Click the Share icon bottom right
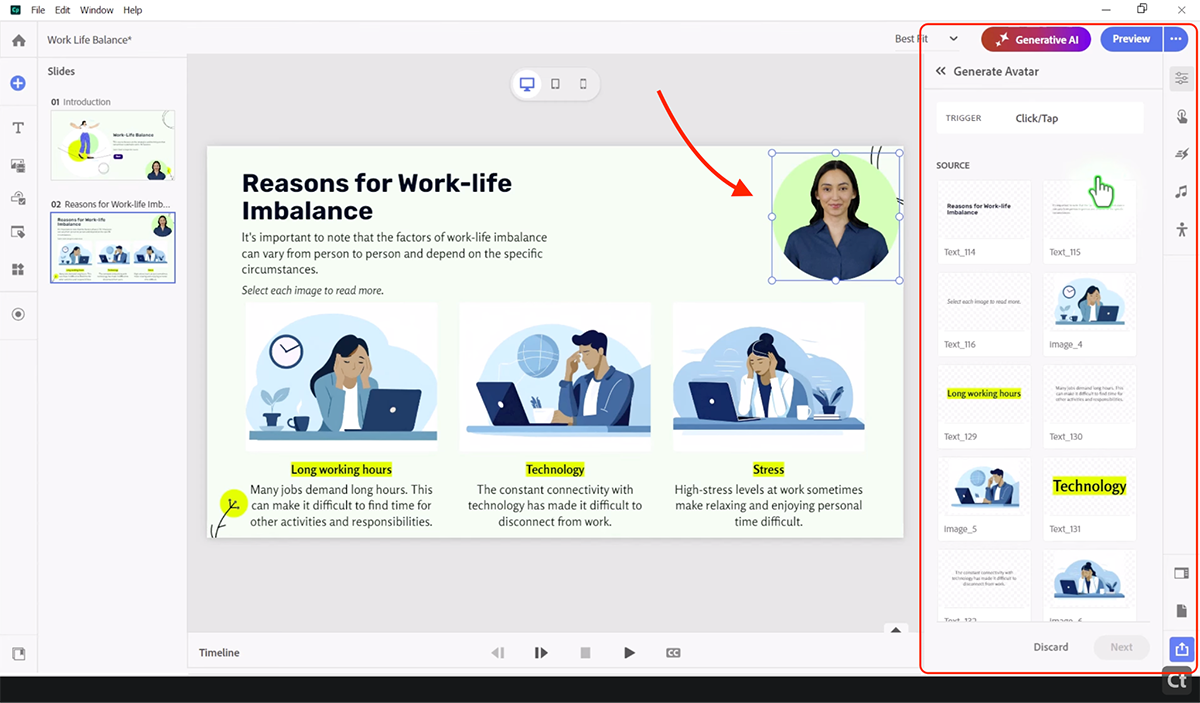1200x703 pixels. point(1181,650)
